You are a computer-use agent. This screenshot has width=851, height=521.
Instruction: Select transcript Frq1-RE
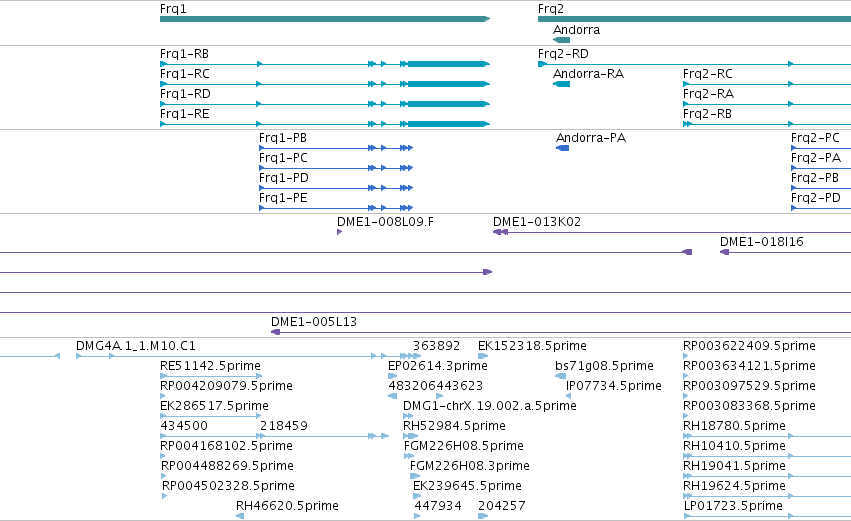pos(185,114)
